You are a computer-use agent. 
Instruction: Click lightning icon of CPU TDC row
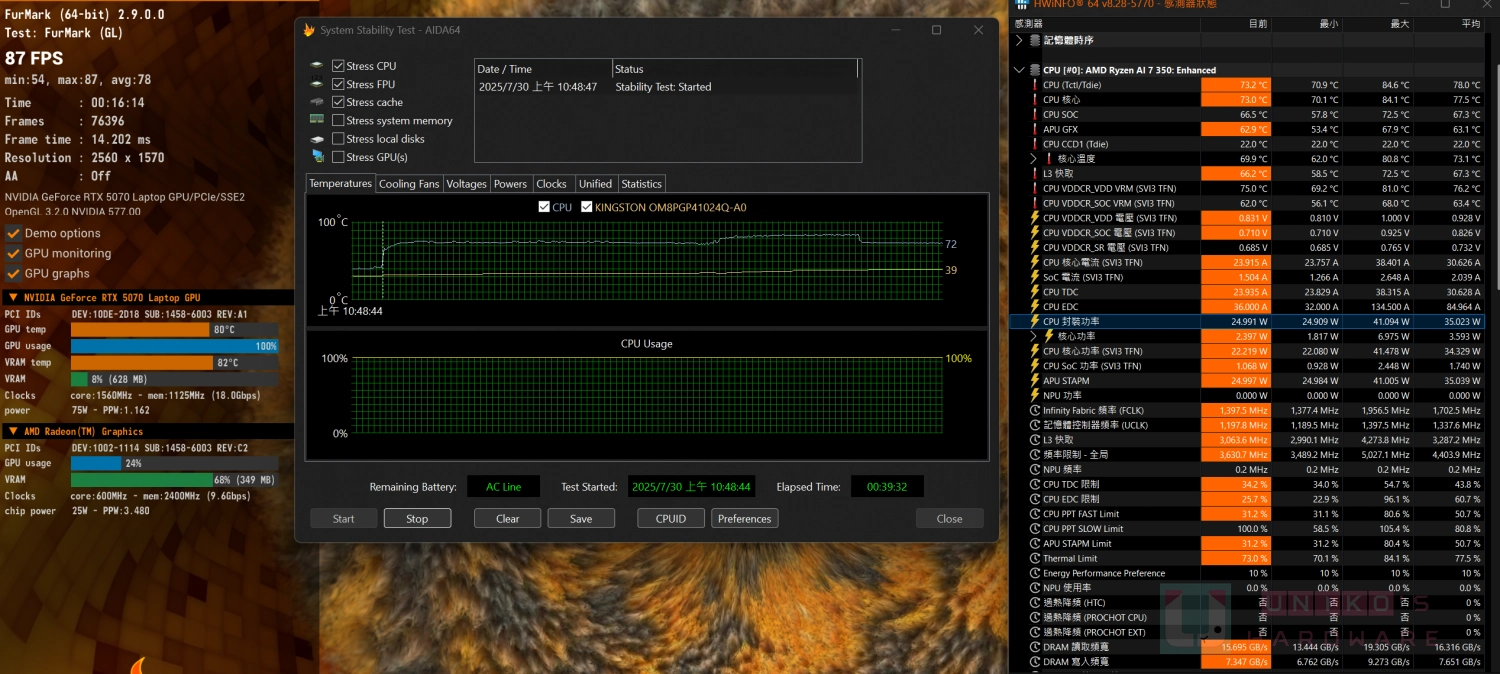[x=1035, y=292]
